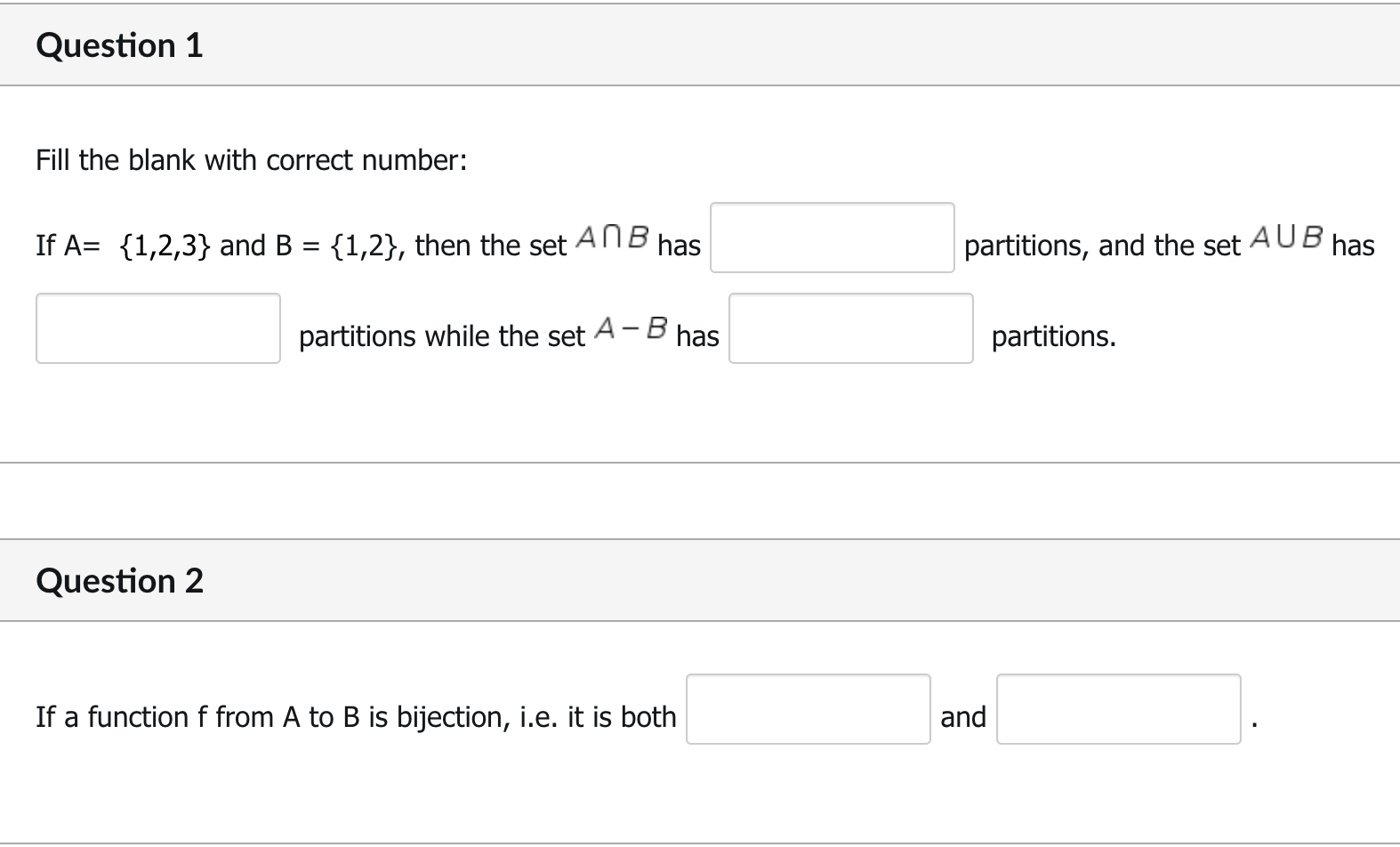This screenshot has height=847, width=1400.
Task: Click 'Fill the blank with correct number:' text
Action: point(252,160)
